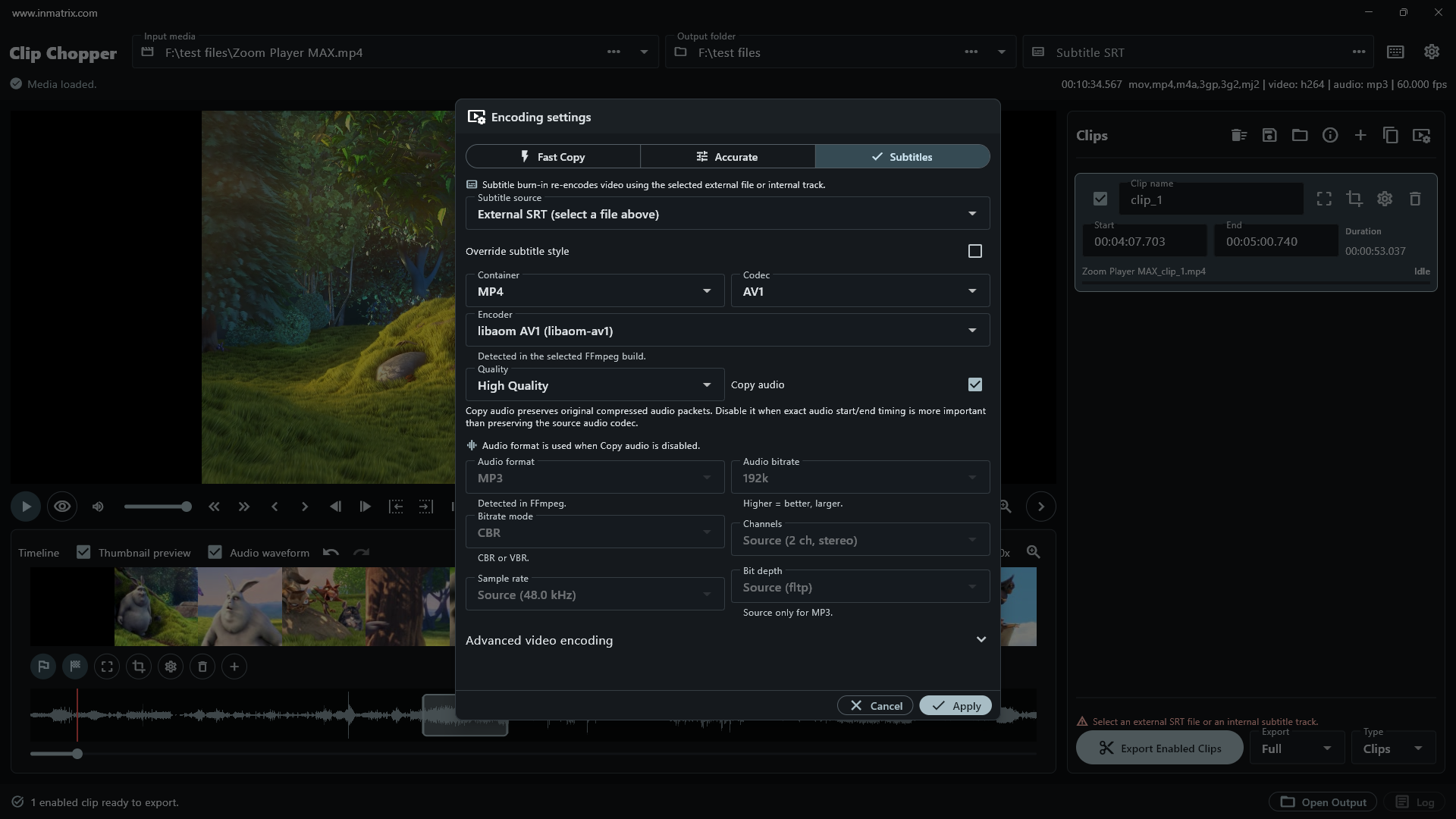1456x819 pixels.
Task: Open the Container dropdown showing MP4
Action: pos(595,291)
